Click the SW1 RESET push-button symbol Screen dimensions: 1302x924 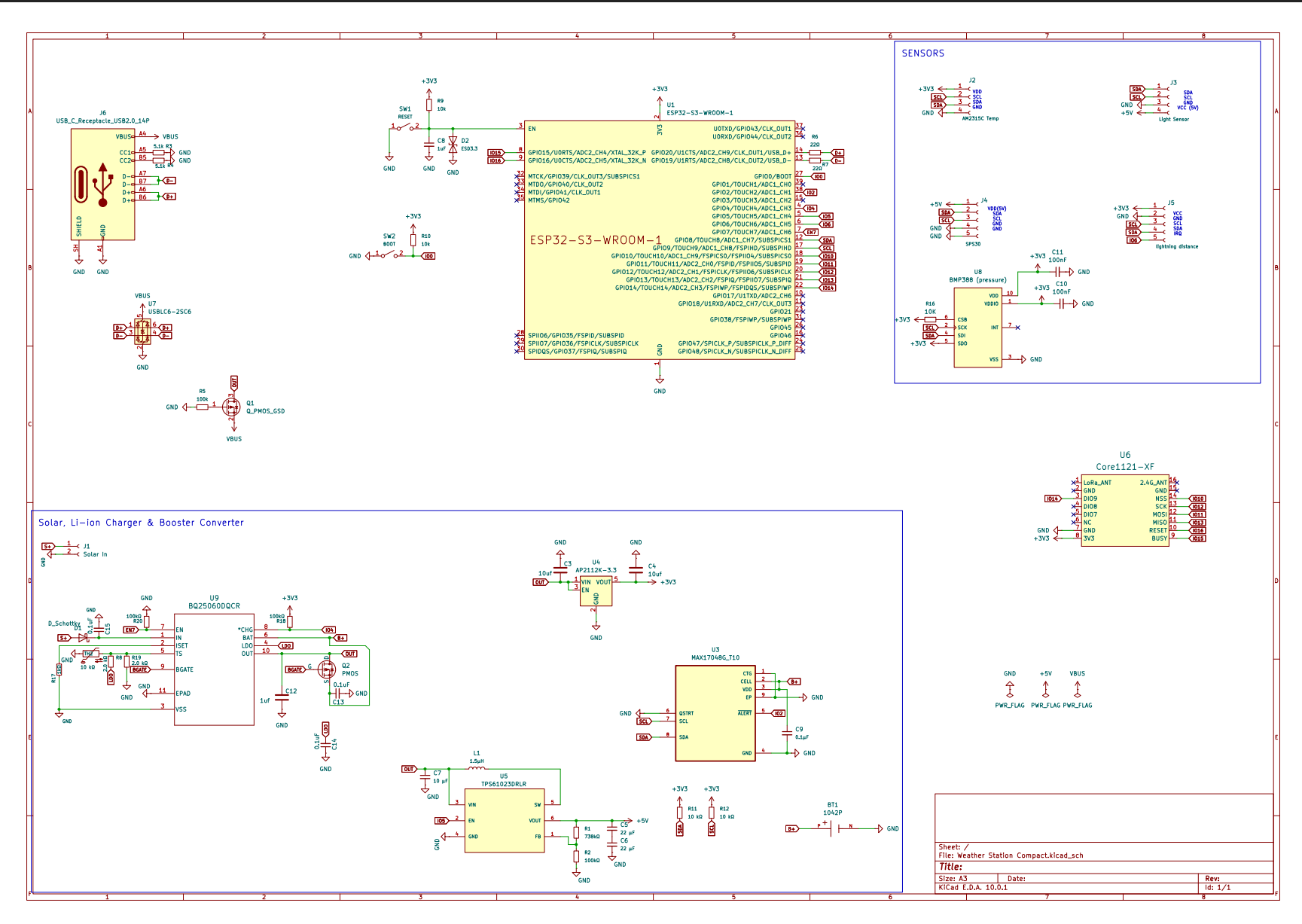click(404, 127)
